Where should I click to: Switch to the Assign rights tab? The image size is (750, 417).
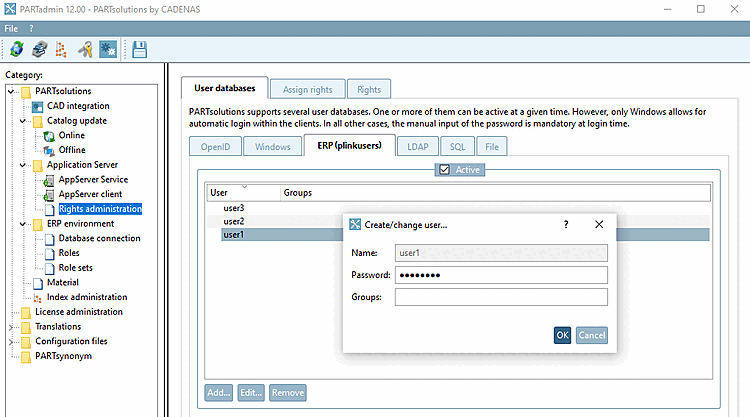308,89
